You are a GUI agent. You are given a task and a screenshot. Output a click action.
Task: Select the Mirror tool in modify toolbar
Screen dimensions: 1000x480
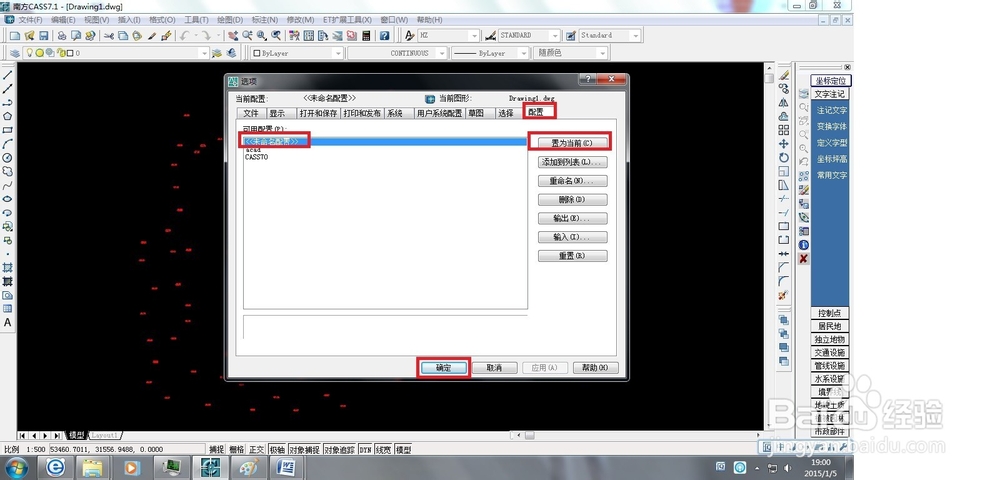pyautogui.click(x=784, y=103)
